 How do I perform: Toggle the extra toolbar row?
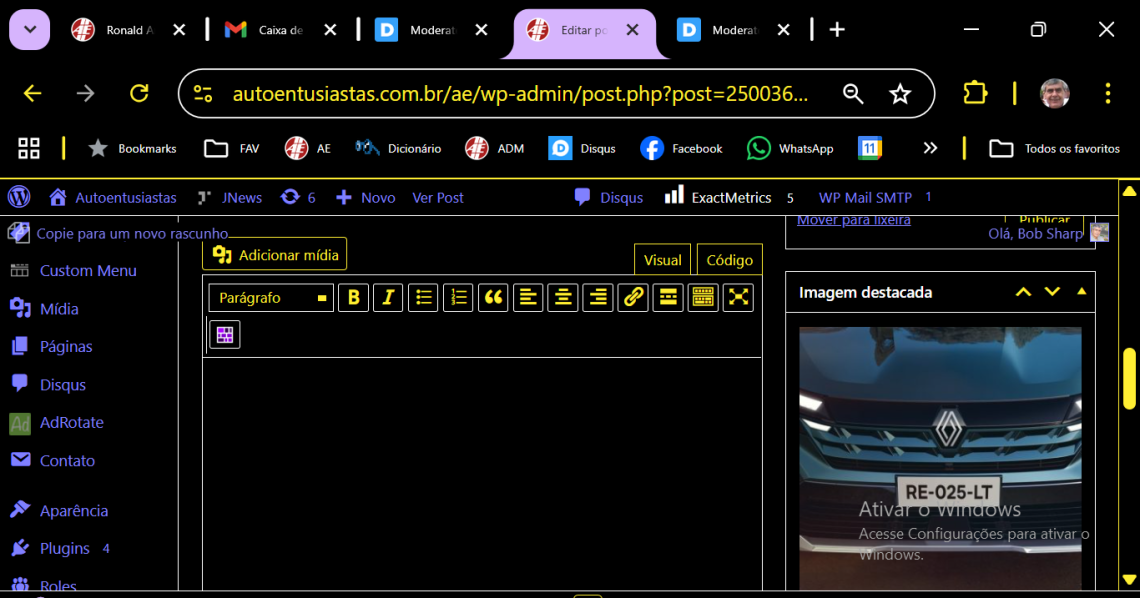[x=703, y=297]
